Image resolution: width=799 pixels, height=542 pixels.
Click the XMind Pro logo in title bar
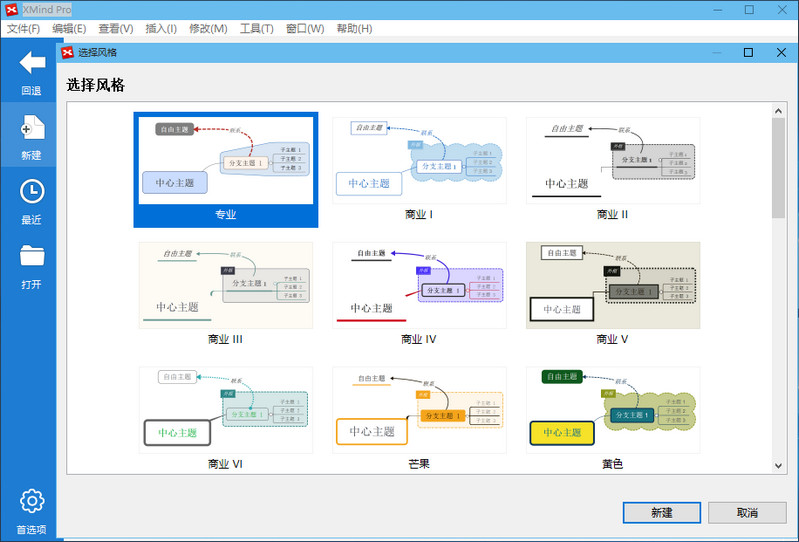11,10
